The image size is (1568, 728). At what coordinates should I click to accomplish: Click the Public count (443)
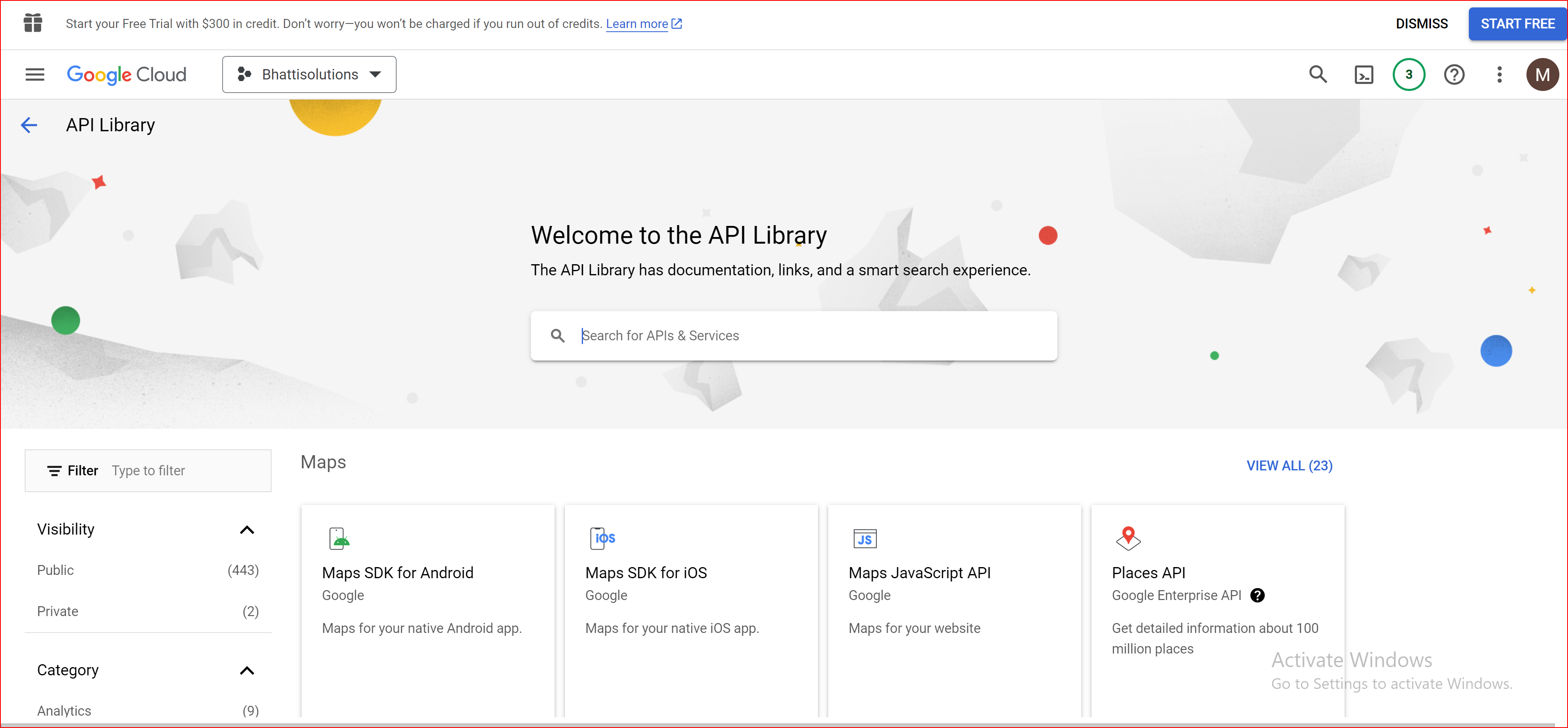pyautogui.click(x=243, y=570)
